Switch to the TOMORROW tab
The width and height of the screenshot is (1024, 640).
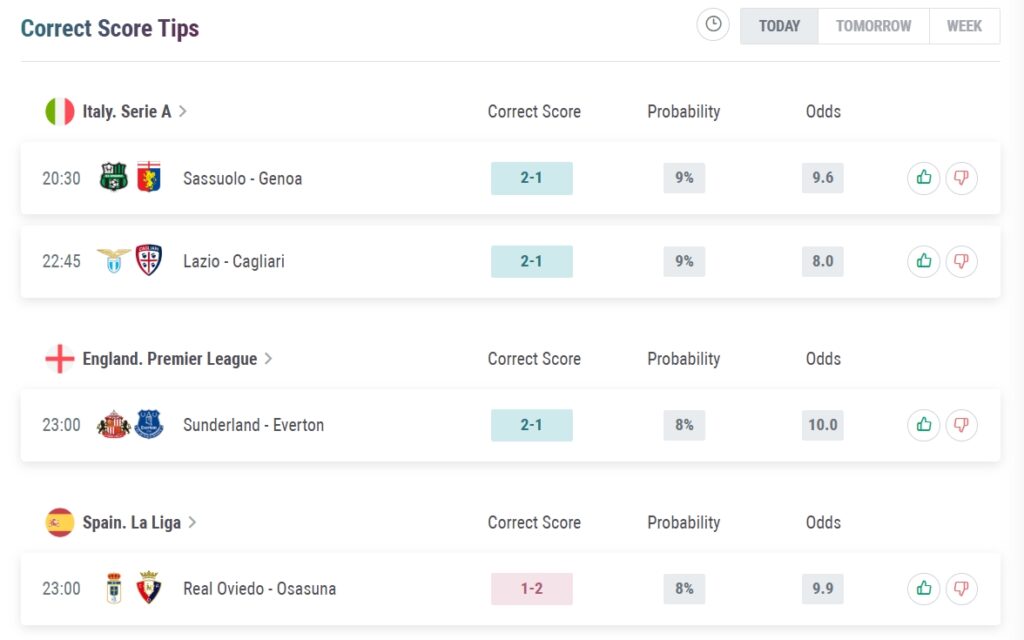pyautogui.click(x=872, y=26)
